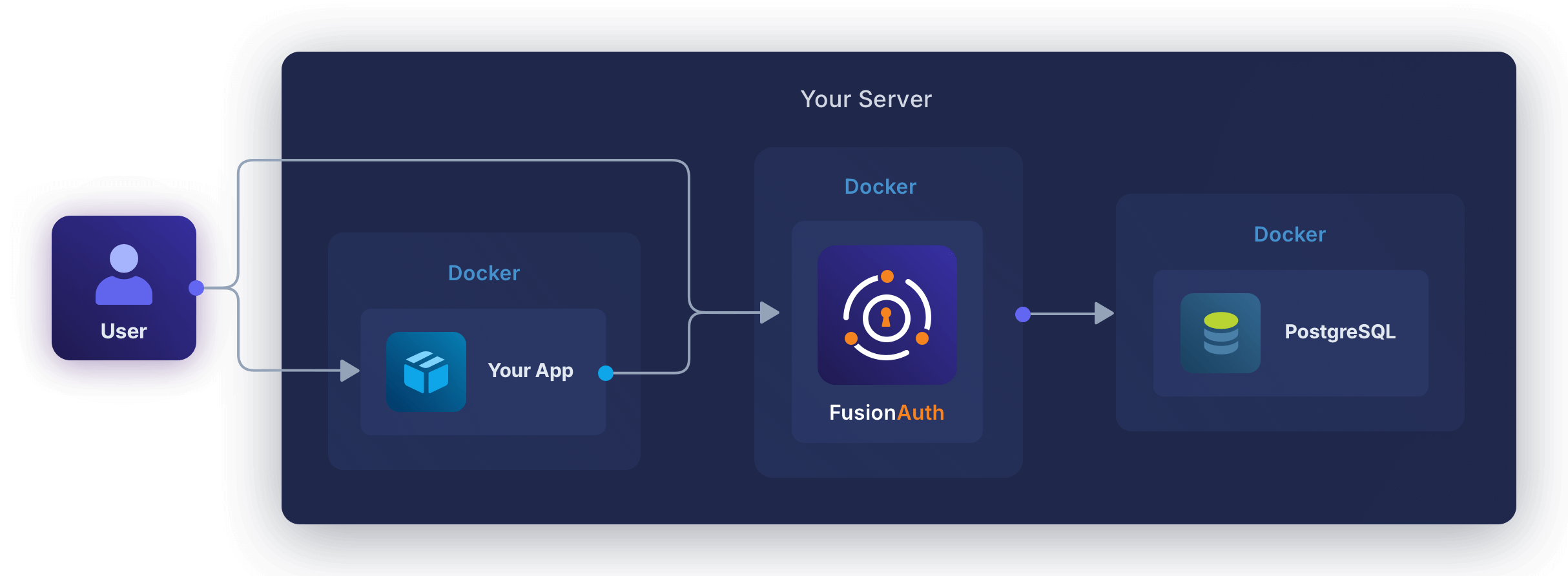Viewport: 1568px width, 576px height.
Task: Click the Your App blue box icon
Action: click(426, 372)
